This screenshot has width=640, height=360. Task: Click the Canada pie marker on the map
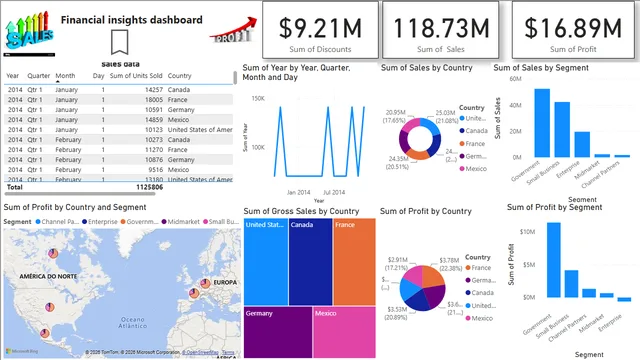pyautogui.click(x=53, y=253)
